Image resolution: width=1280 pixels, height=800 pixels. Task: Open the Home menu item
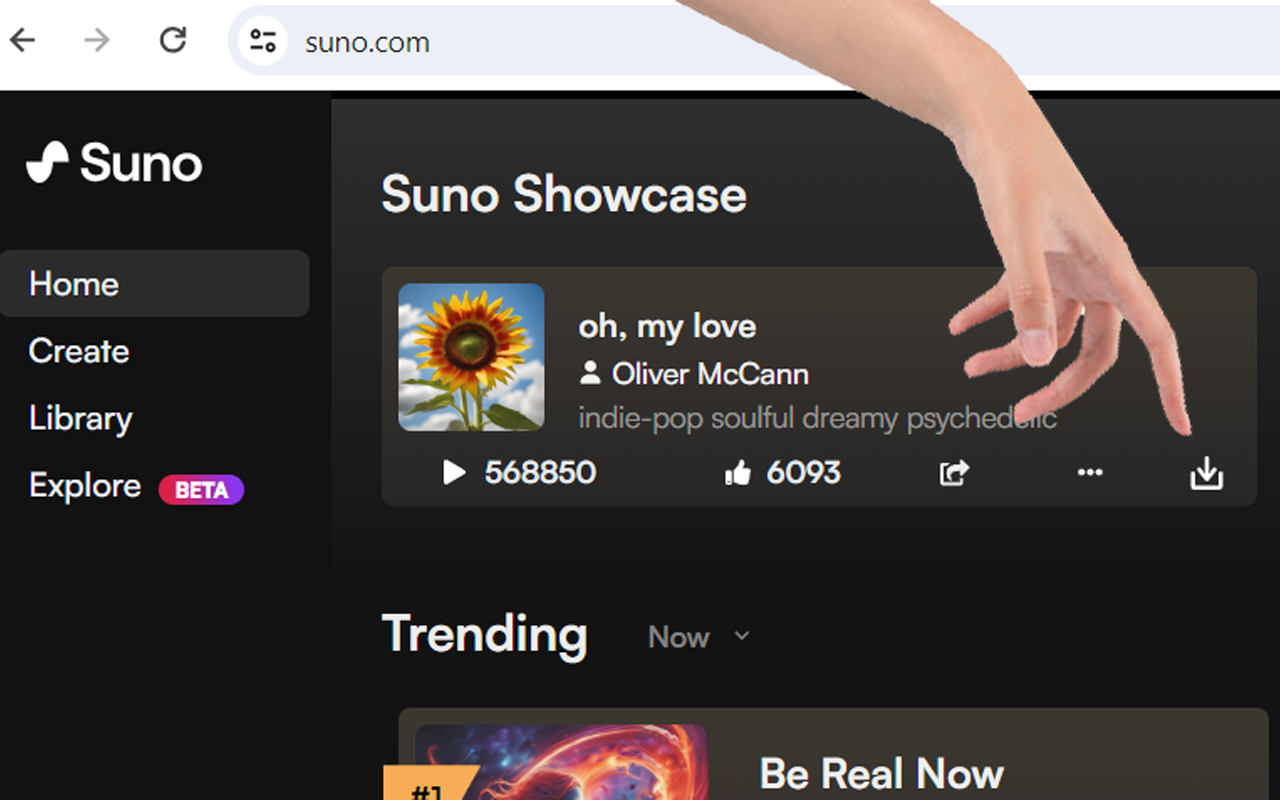click(154, 284)
